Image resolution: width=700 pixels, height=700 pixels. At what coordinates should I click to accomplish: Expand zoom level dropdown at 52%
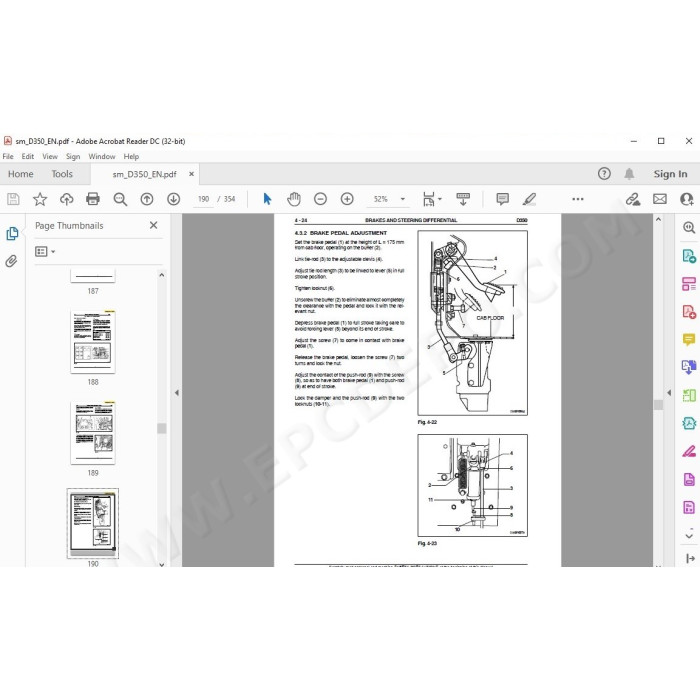click(x=403, y=199)
